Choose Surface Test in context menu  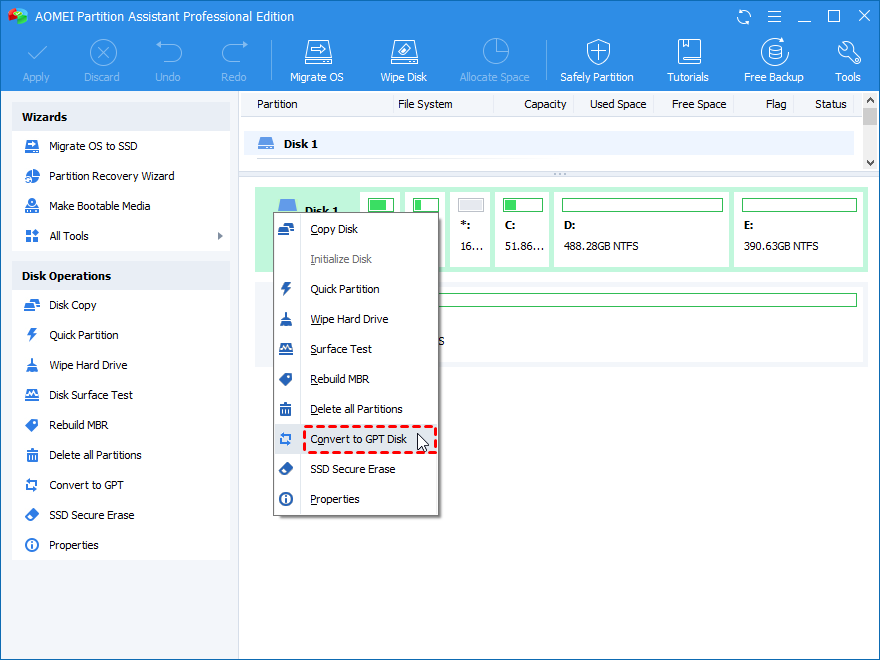(x=340, y=349)
